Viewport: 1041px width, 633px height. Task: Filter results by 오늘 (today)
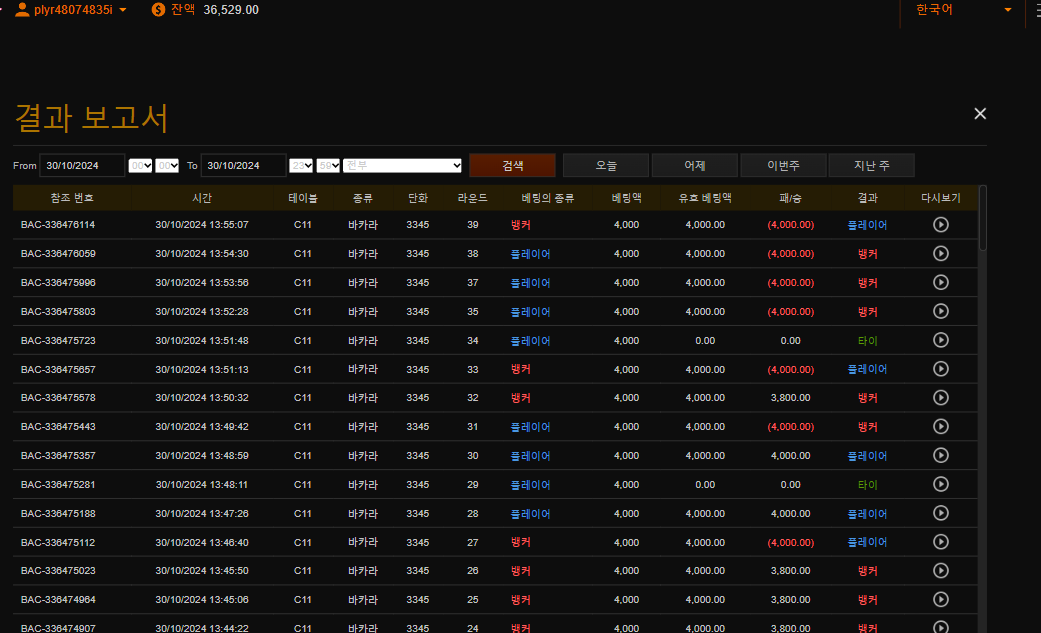coord(606,165)
